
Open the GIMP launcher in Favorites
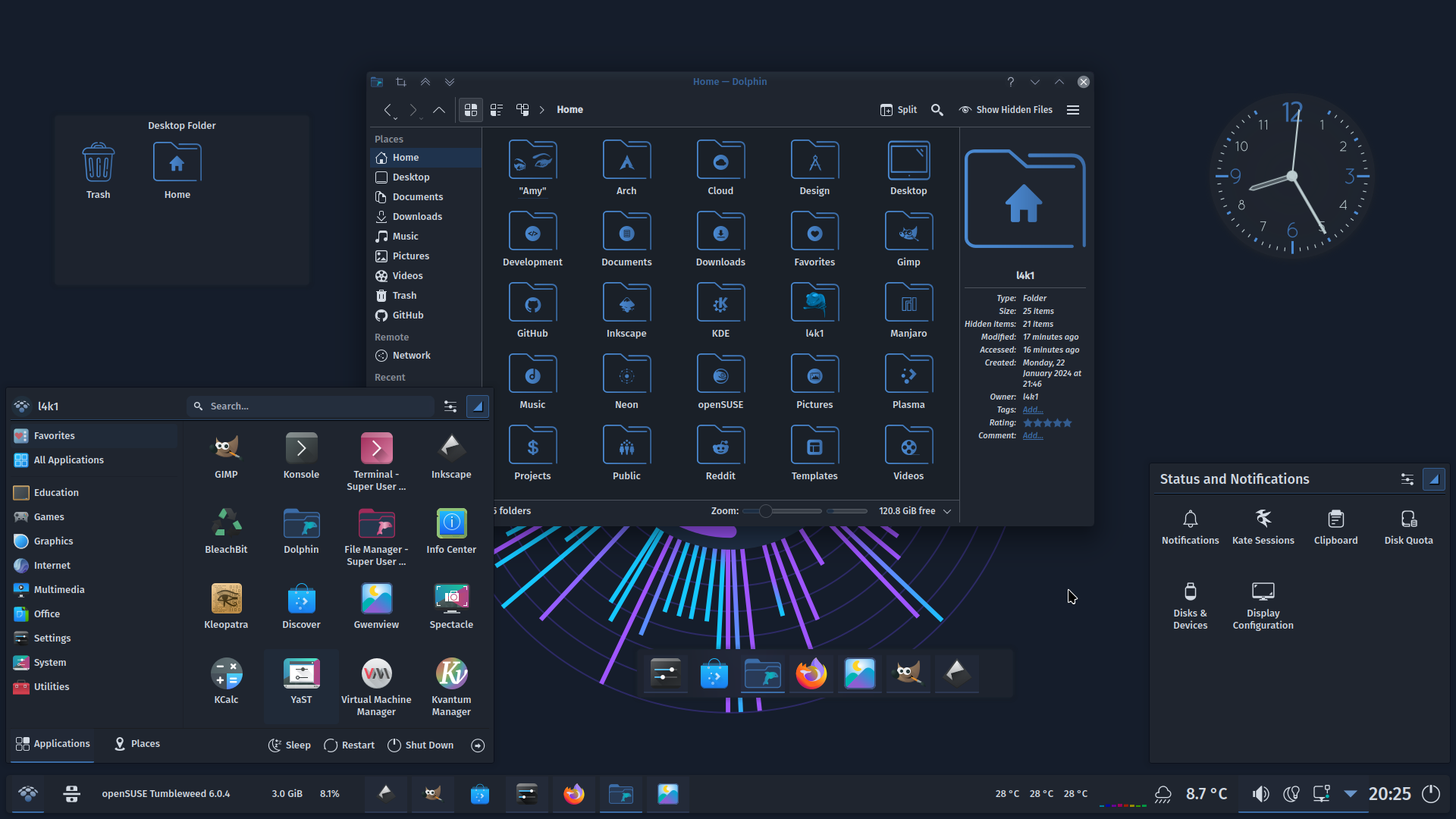pos(226,456)
